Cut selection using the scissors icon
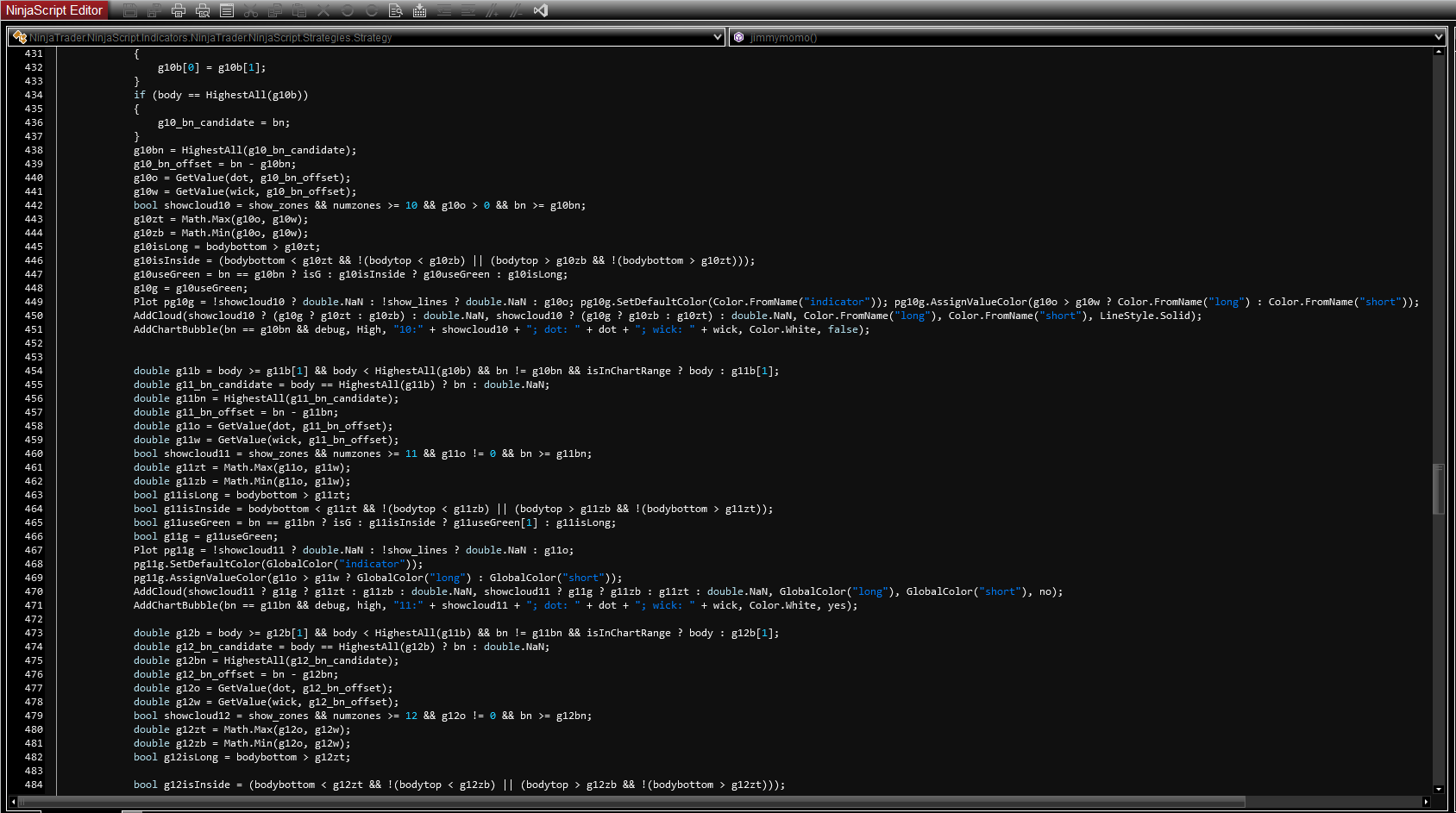 (x=251, y=10)
